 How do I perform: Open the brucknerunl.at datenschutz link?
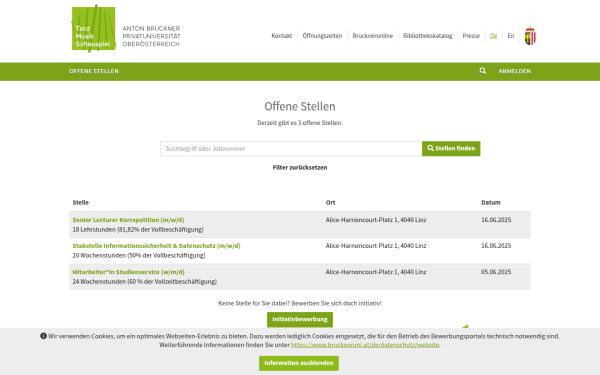click(x=365, y=345)
